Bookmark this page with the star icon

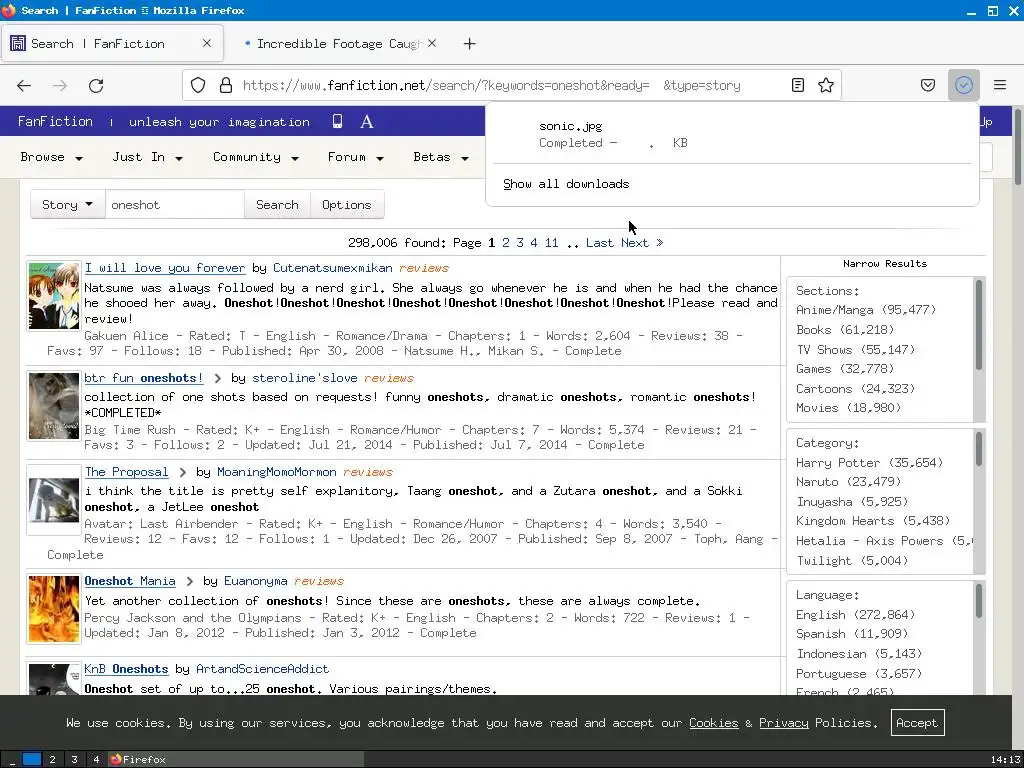tap(825, 85)
